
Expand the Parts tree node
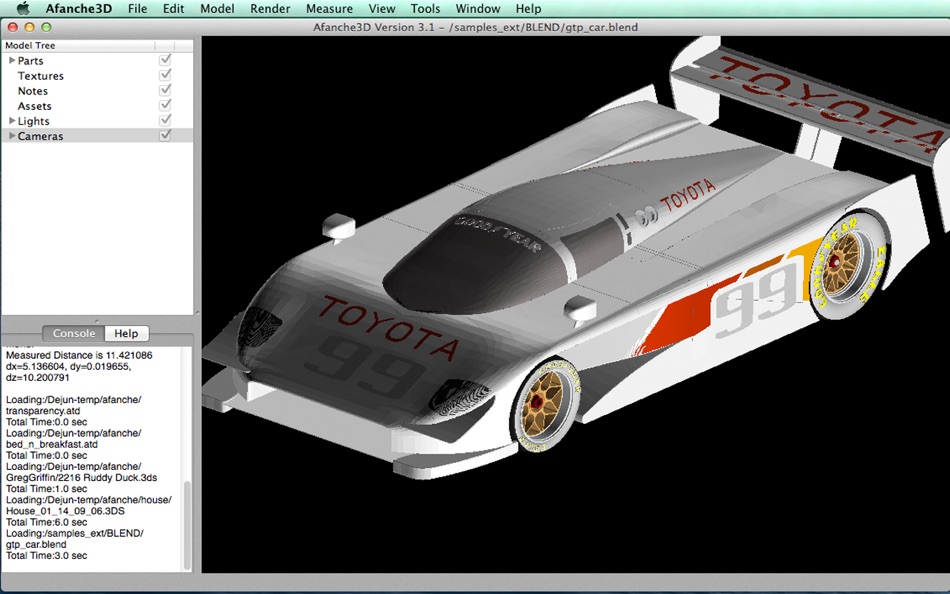click(x=12, y=61)
